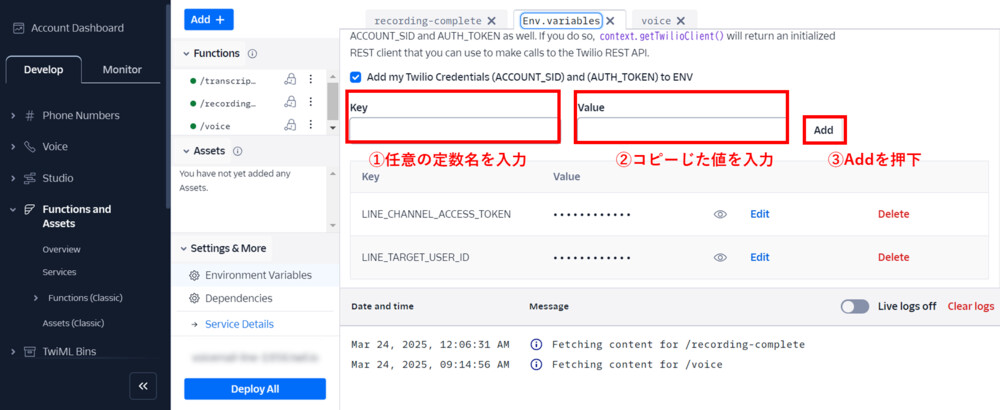Collapse the Assets section
The height and width of the screenshot is (410, 1000).
(x=186, y=151)
